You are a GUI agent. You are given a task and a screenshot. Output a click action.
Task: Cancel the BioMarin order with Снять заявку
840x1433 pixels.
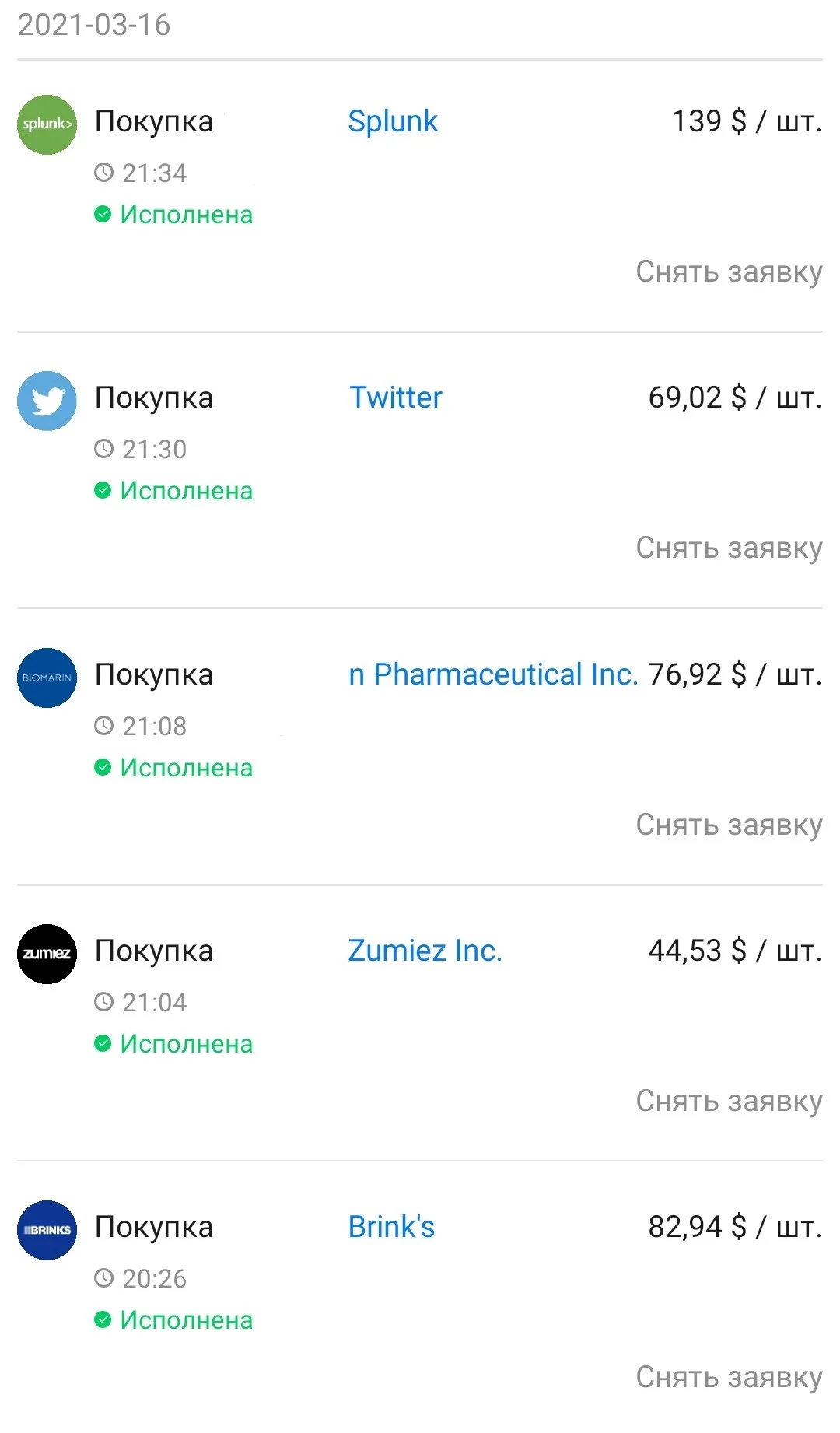[x=729, y=825]
